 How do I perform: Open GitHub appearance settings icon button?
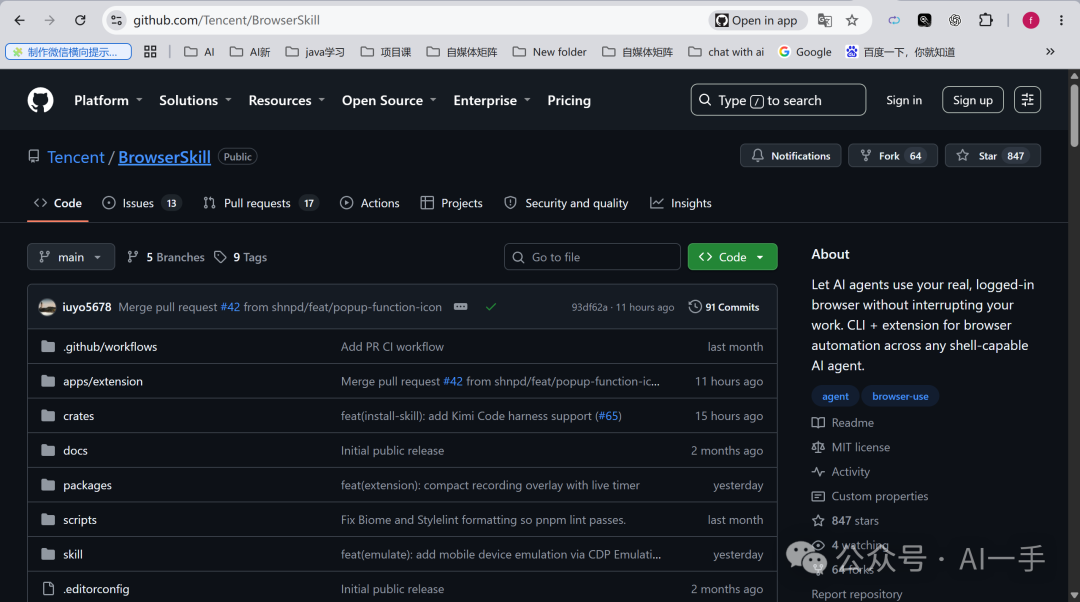(x=1027, y=100)
